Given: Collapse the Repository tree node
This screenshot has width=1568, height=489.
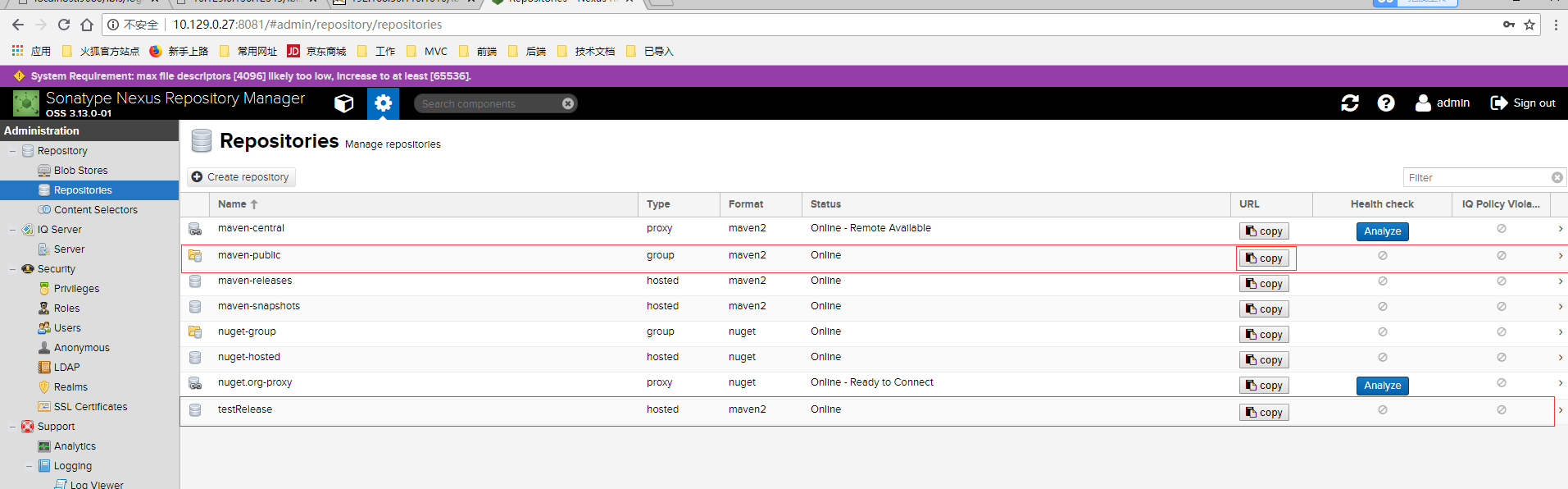Looking at the screenshot, I should click(x=13, y=151).
